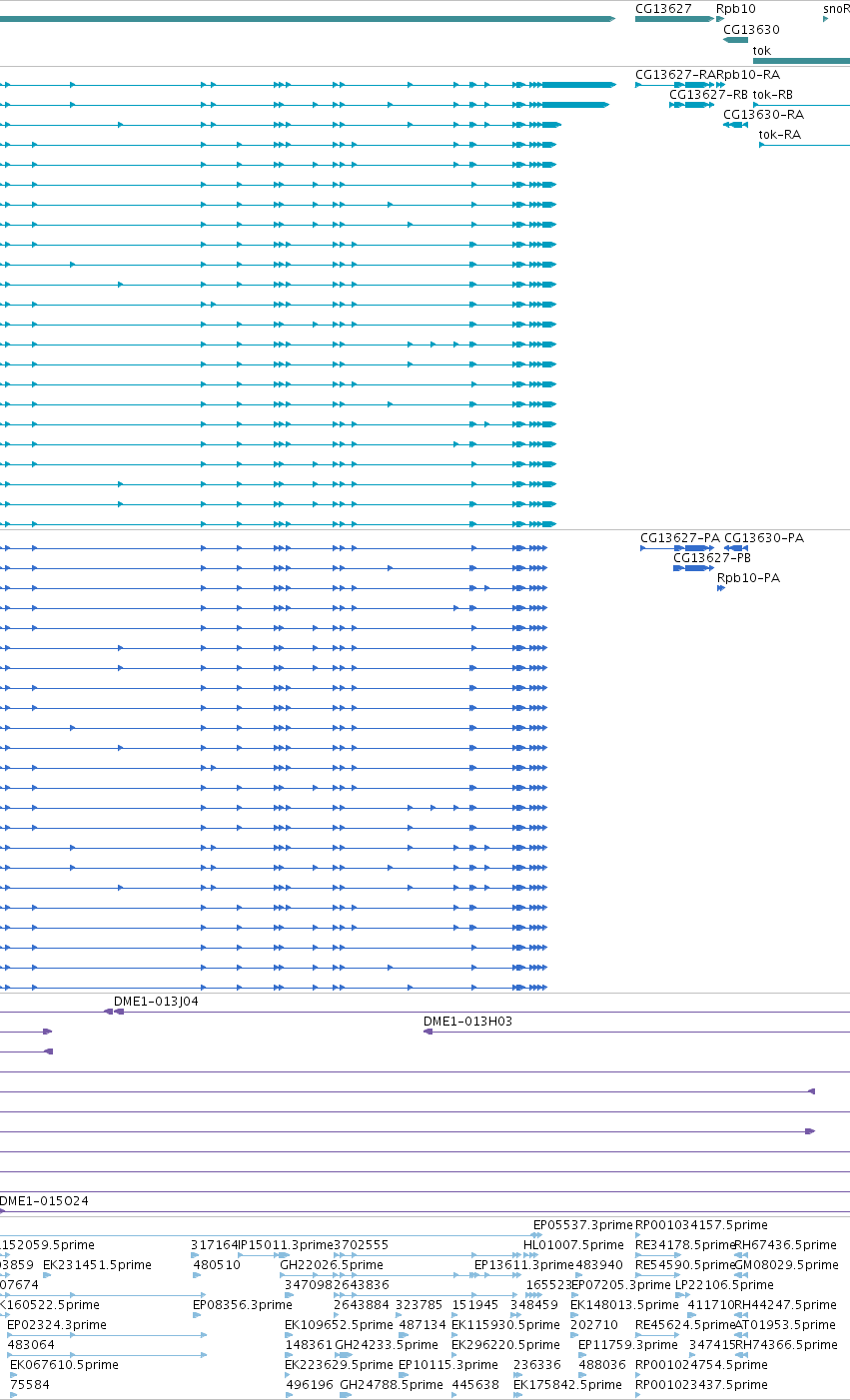The height and width of the screenshot is (1400, 850).
Task: Click EST EK296220.5prime label
Action: point(505,1345)
